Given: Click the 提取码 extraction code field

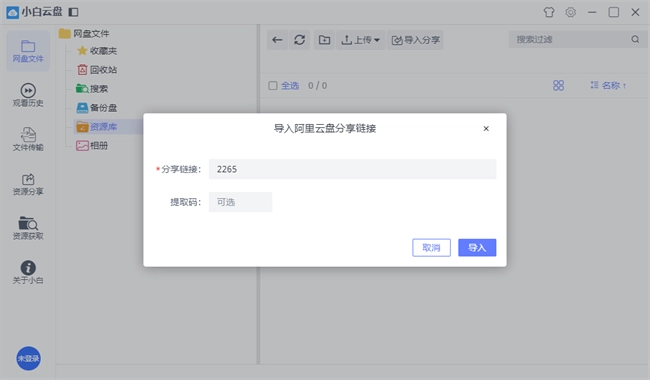Looking at the screenshot, I should click(240, 202).
